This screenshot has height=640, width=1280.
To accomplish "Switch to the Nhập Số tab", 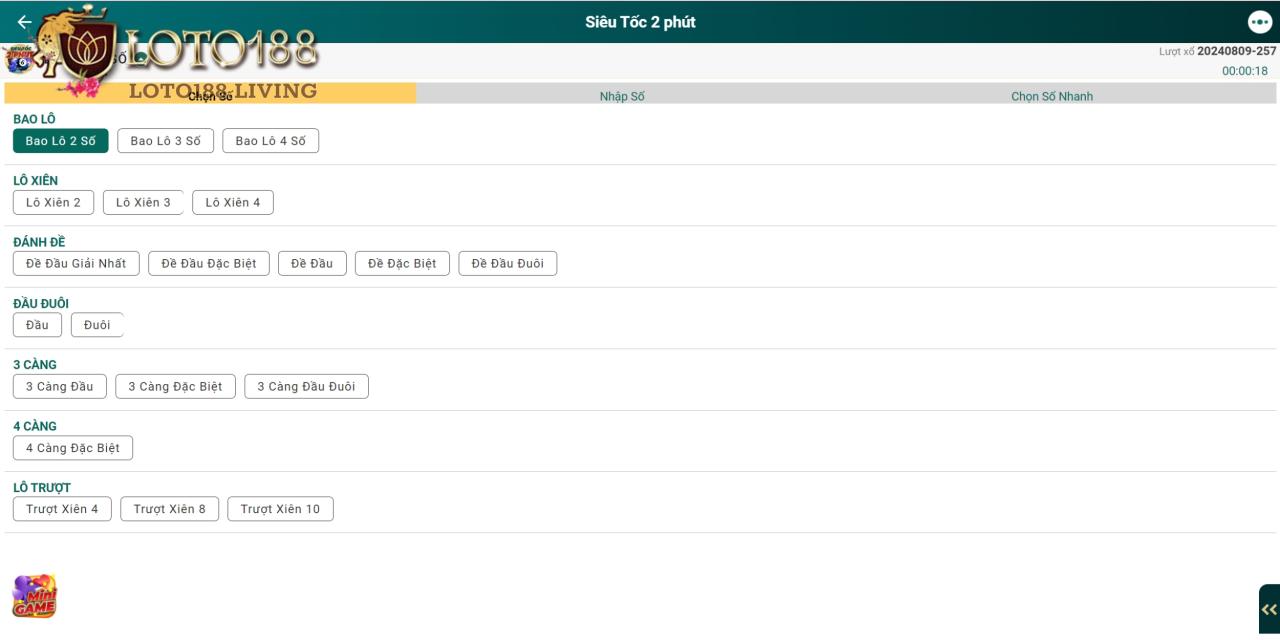I will point(622,96).
